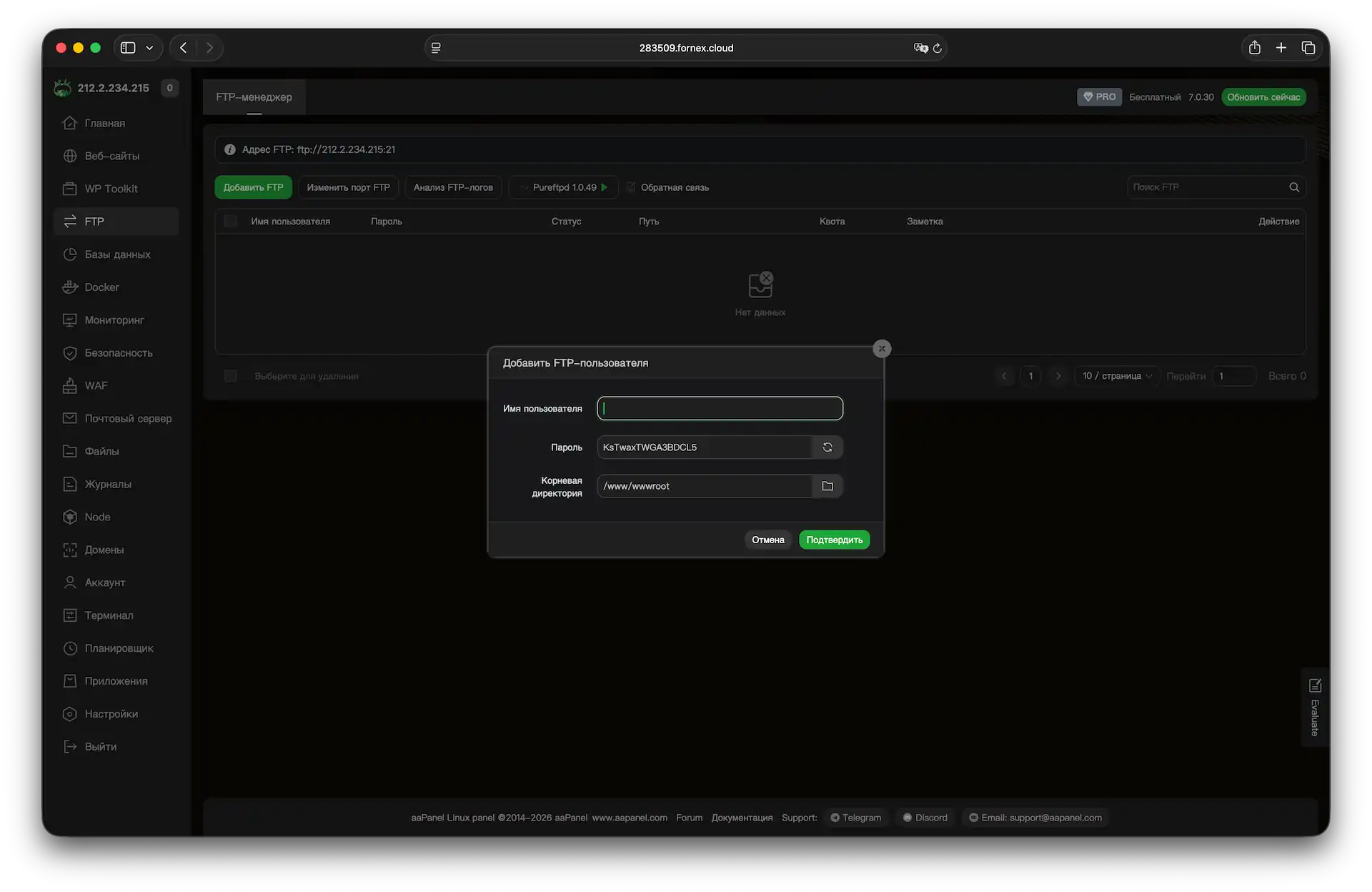Click the Обновить сейчас upgrade button

(1263, 96)
